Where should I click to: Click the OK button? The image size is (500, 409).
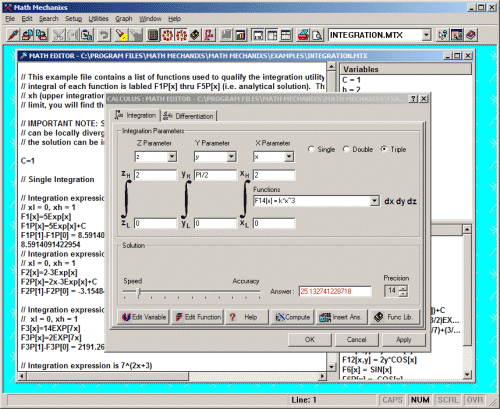tap(310, 339)
